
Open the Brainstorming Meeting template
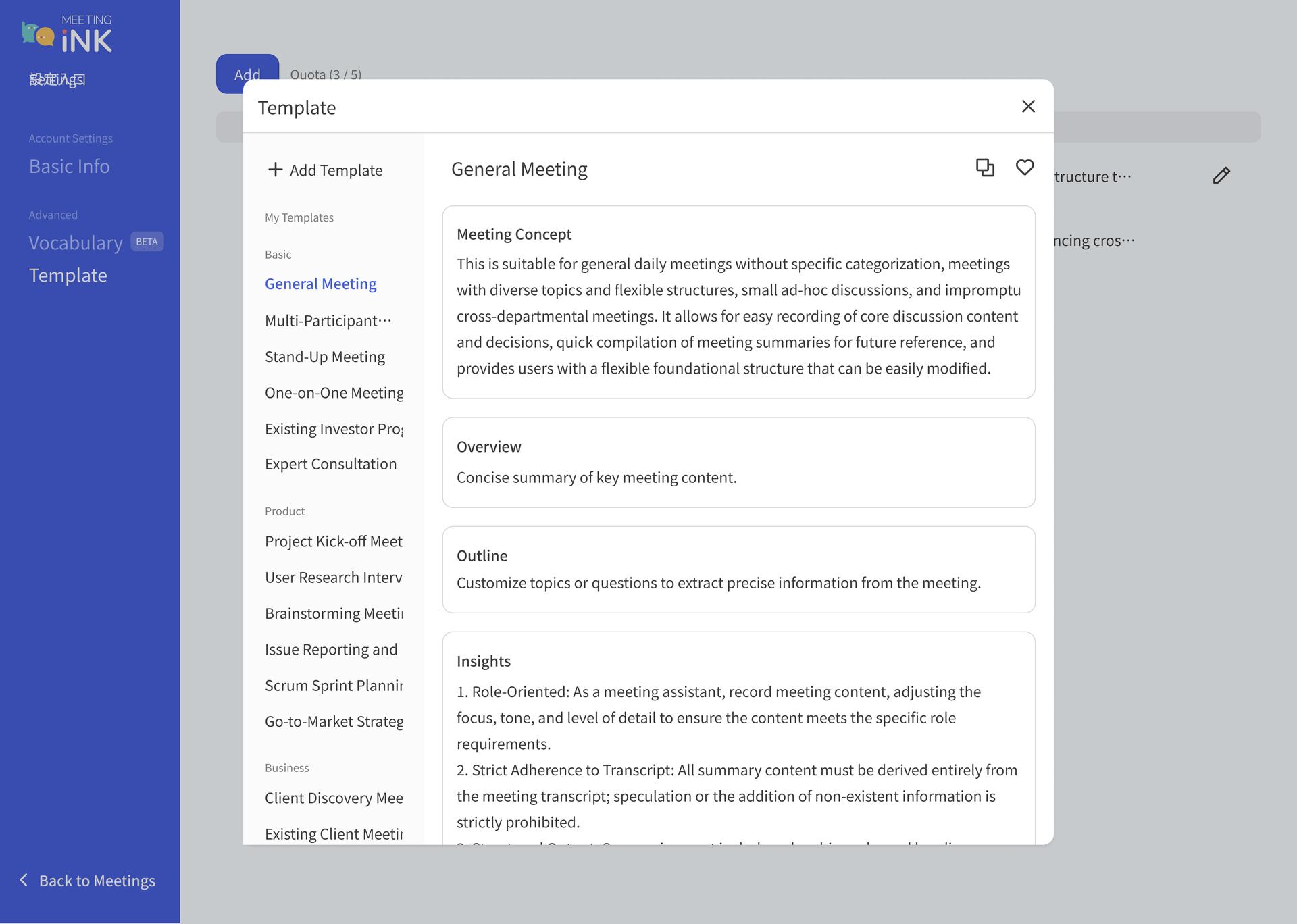[334, 613]
